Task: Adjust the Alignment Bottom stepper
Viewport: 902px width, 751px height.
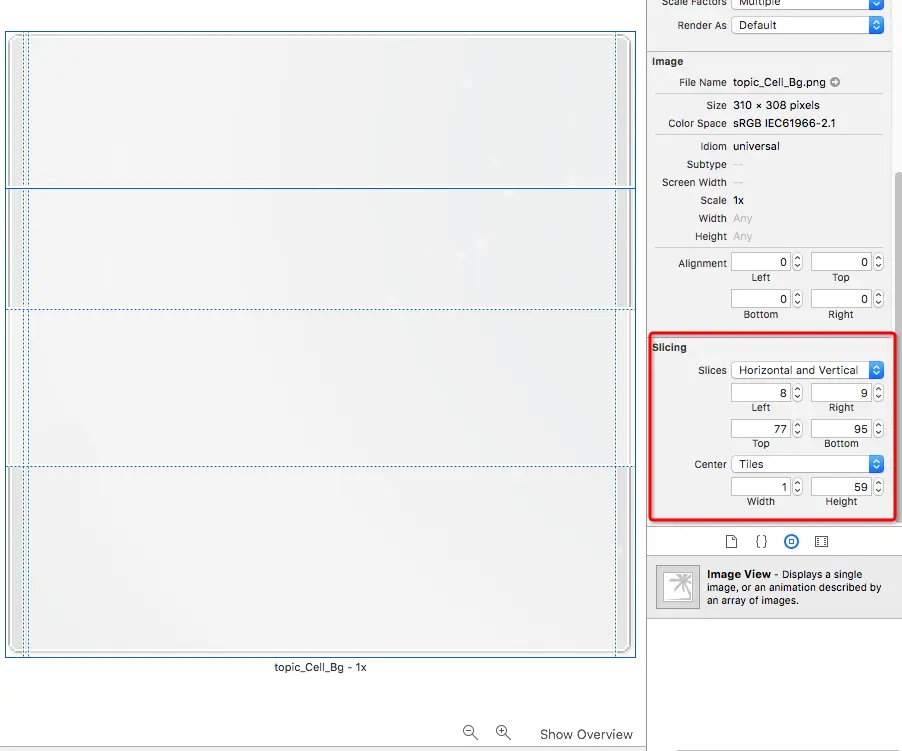Action: tap(797, 299)
